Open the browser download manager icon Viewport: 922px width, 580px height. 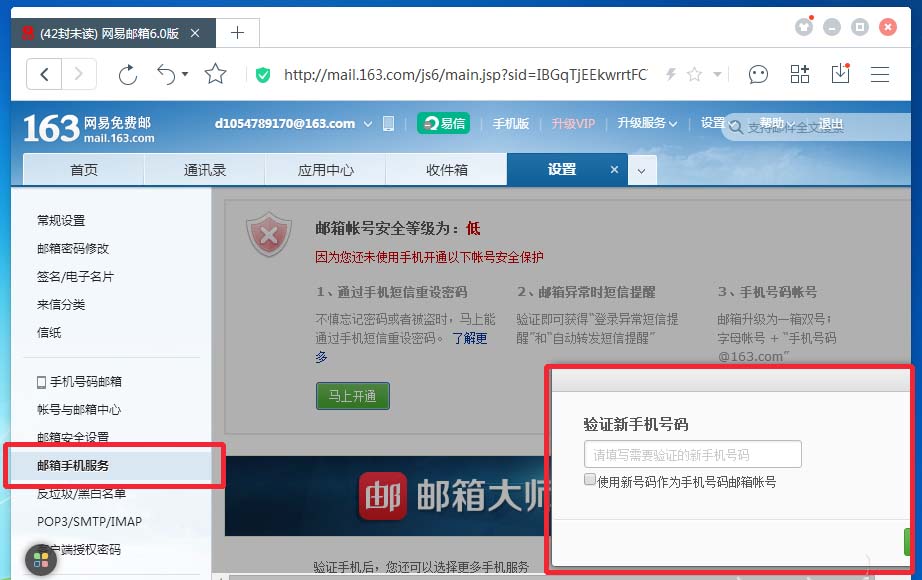[x=840, y=74]
